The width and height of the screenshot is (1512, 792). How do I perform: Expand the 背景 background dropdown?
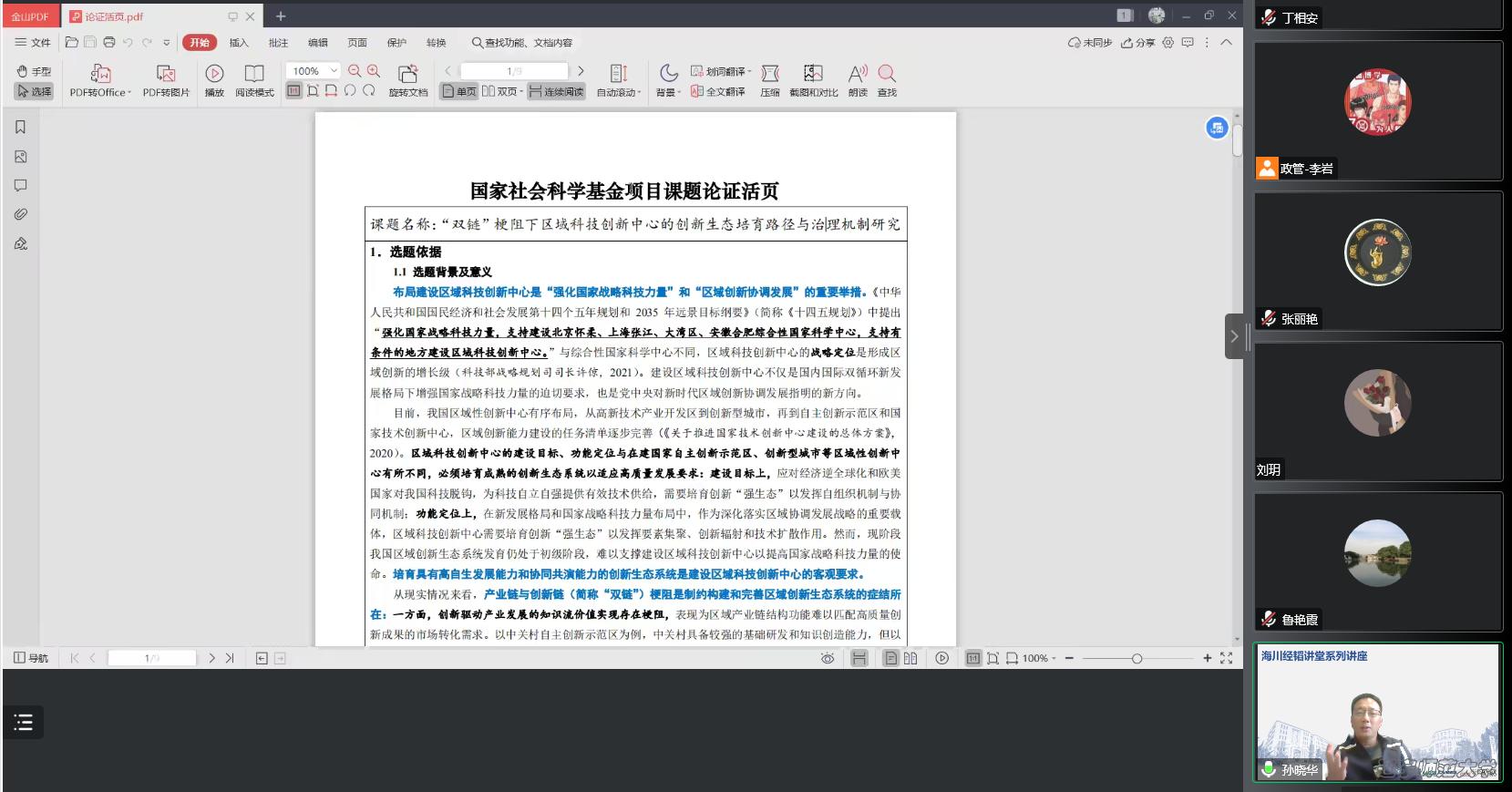click(x=668, y=92)
